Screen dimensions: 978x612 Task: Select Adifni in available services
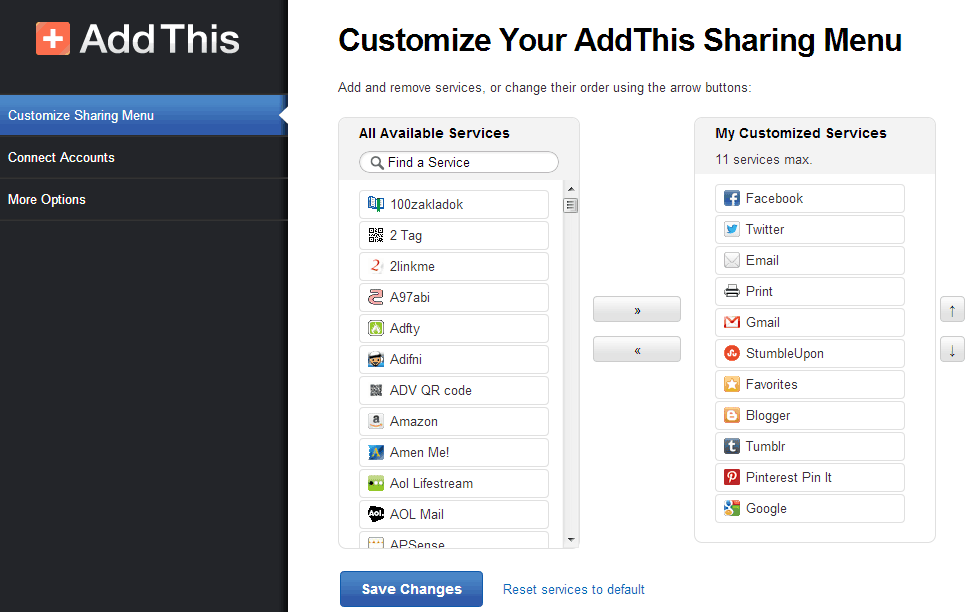coord(454,359)
